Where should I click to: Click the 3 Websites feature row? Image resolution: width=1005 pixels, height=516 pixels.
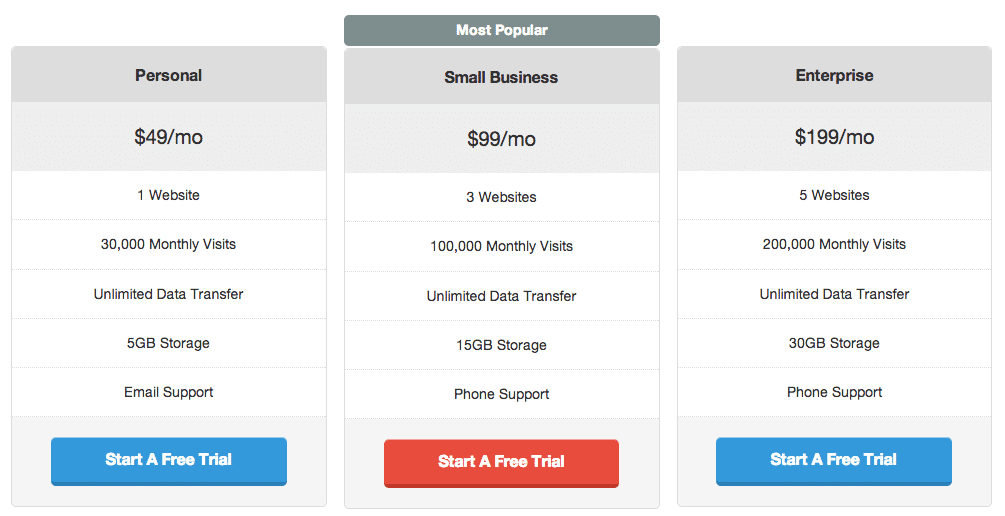[x=501, y=197]
